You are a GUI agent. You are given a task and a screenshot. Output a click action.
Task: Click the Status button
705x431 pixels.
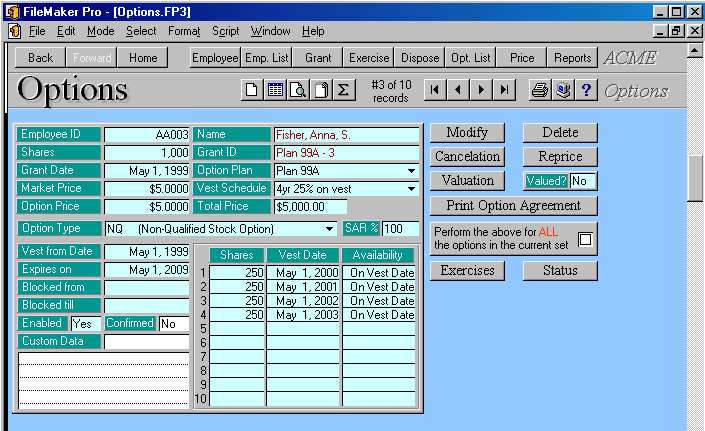[560, 271]
